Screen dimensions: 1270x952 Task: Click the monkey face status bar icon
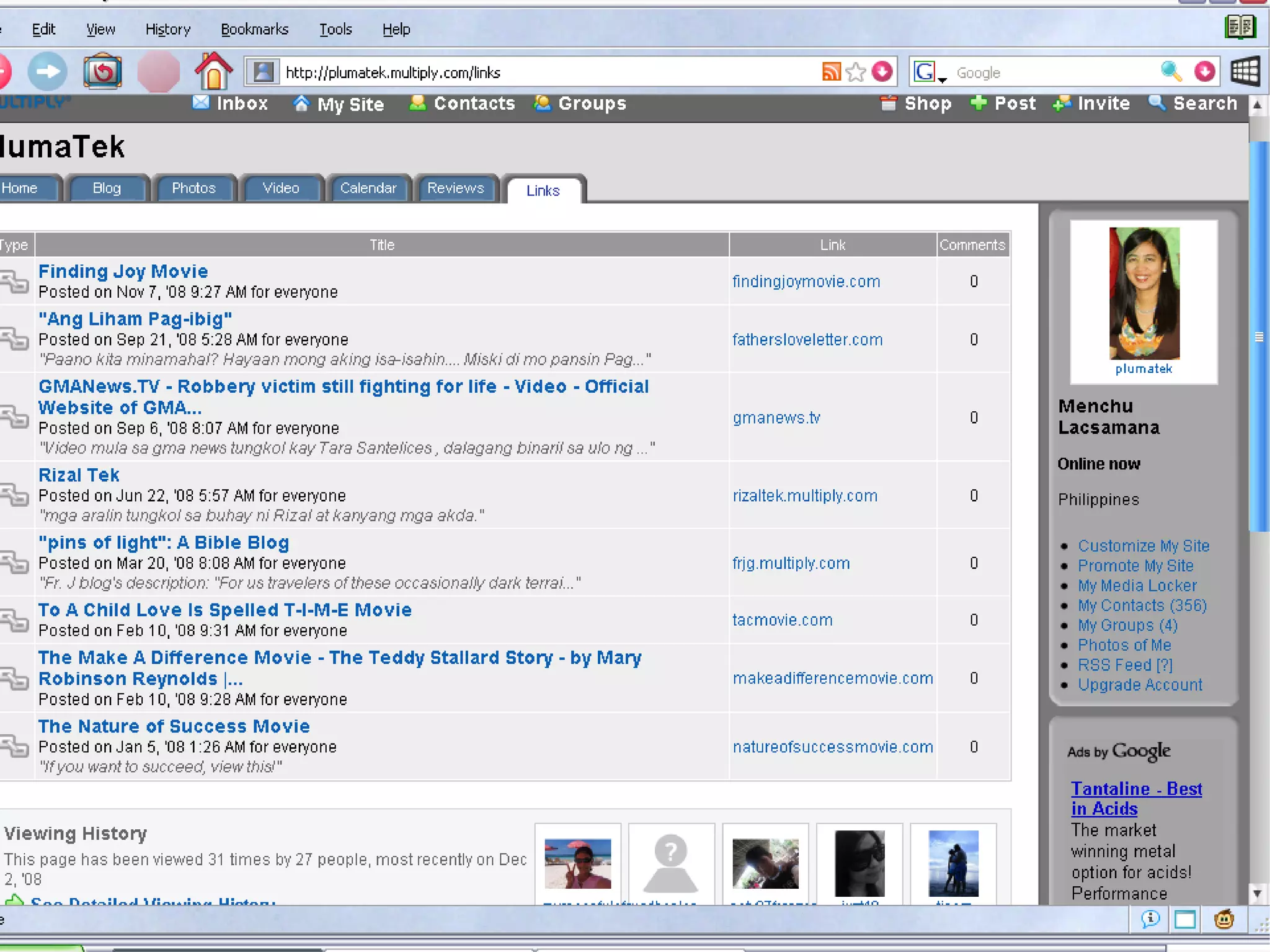pos(1223,919)
